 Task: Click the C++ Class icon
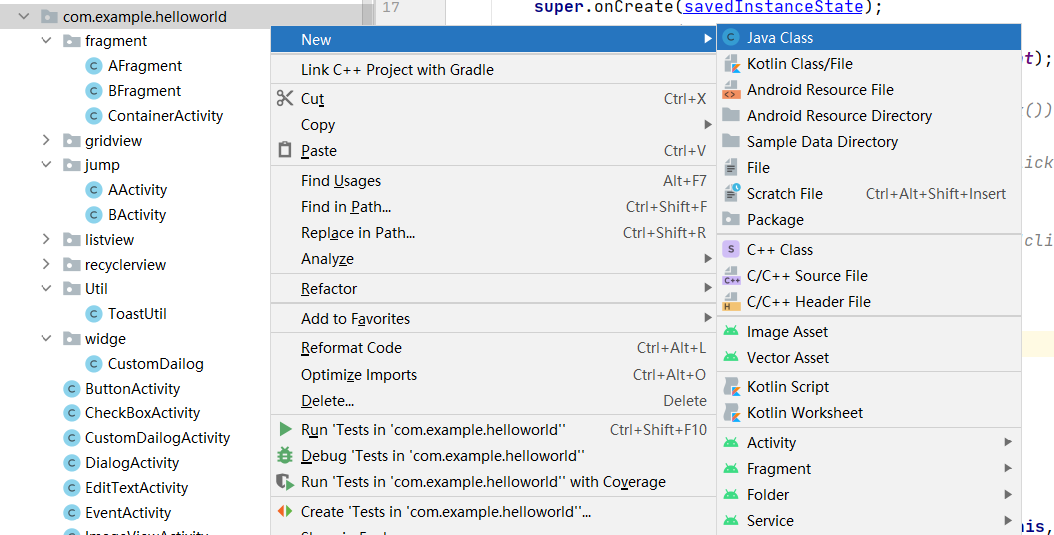pos(731,250)
